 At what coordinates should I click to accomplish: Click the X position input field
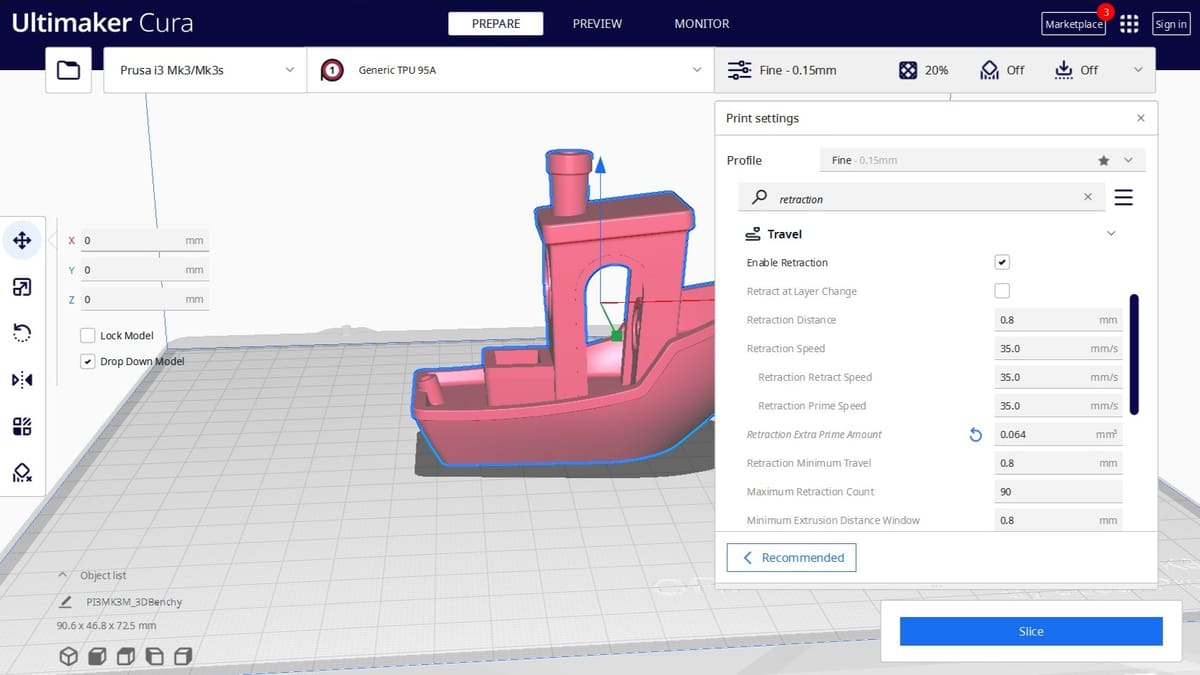pyautogui.click(x=145, y=241)
